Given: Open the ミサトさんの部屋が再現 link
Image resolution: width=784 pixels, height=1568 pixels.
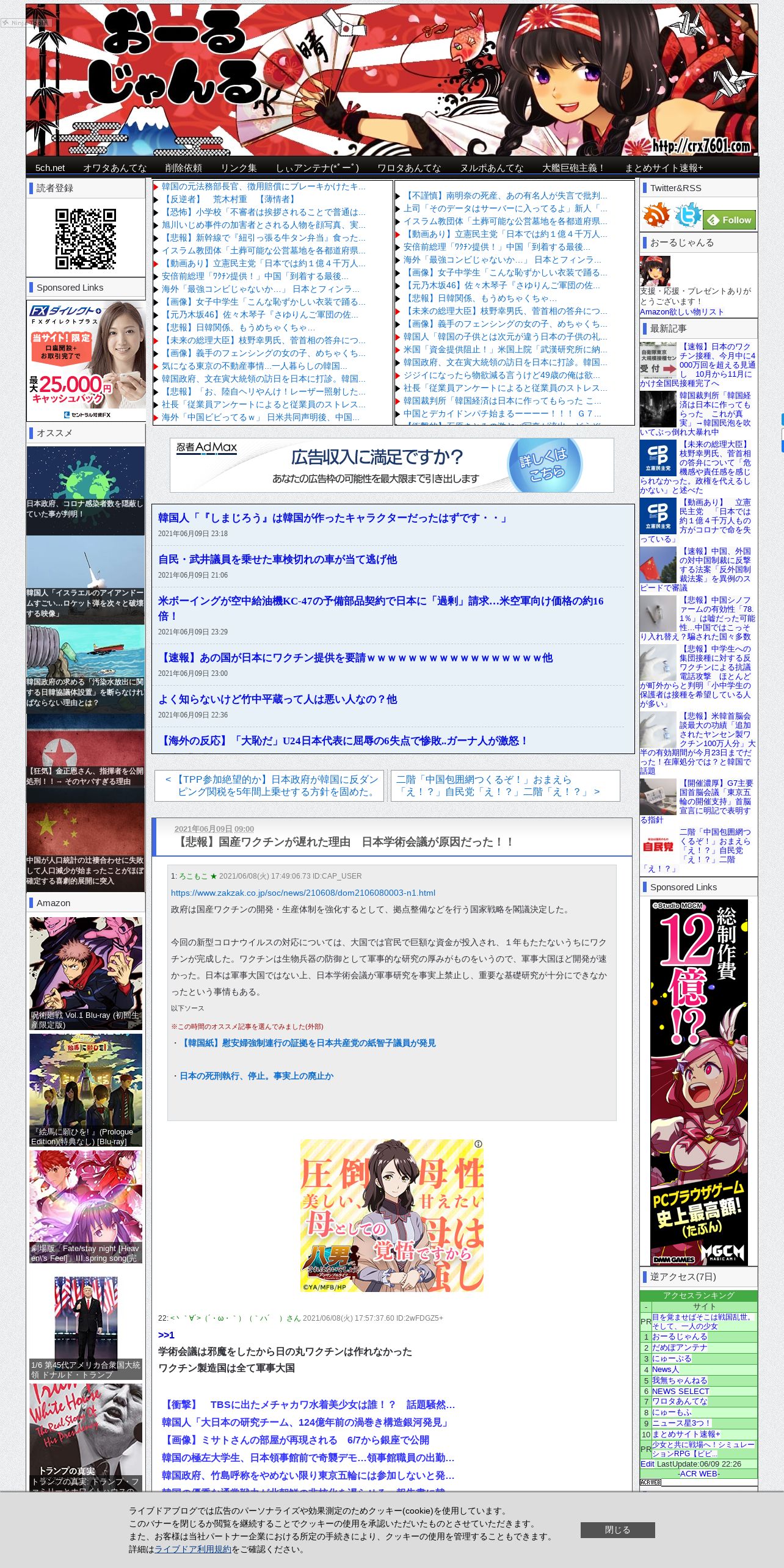Looking at the screenshot, I should point(296,1440).
